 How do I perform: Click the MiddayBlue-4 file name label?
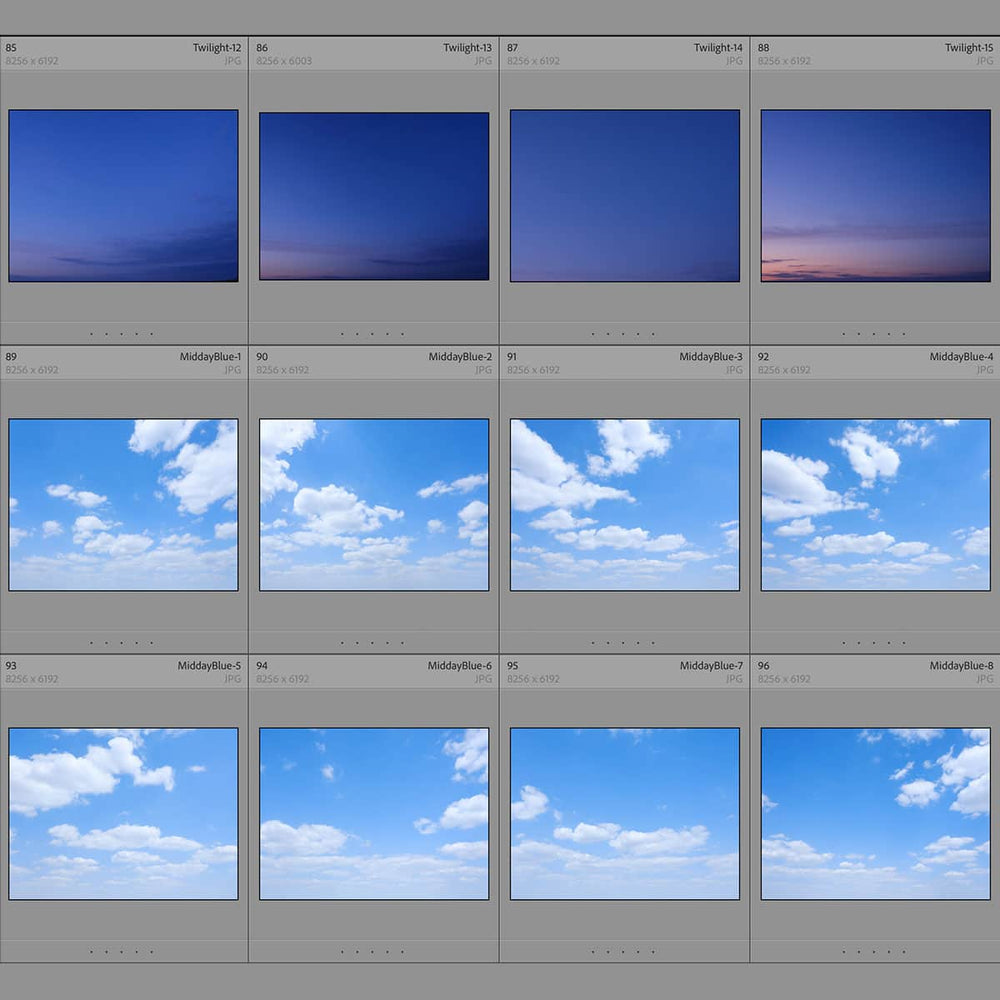click(x=961, y=357)
